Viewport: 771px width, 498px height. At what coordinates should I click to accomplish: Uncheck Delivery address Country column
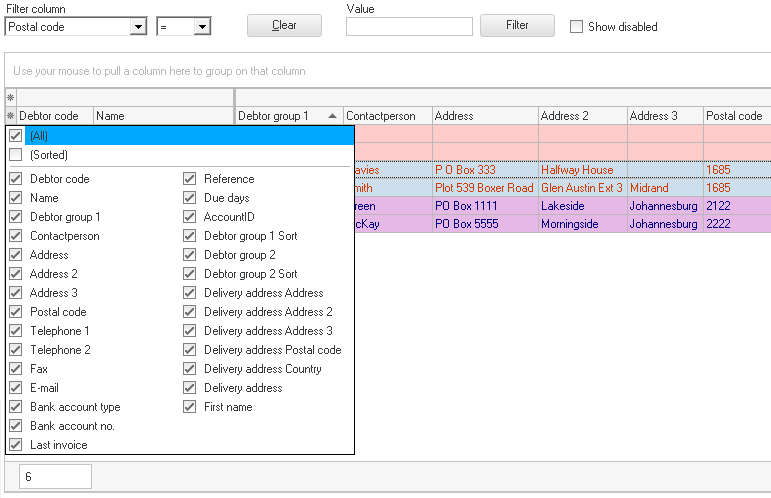point(189,369)
